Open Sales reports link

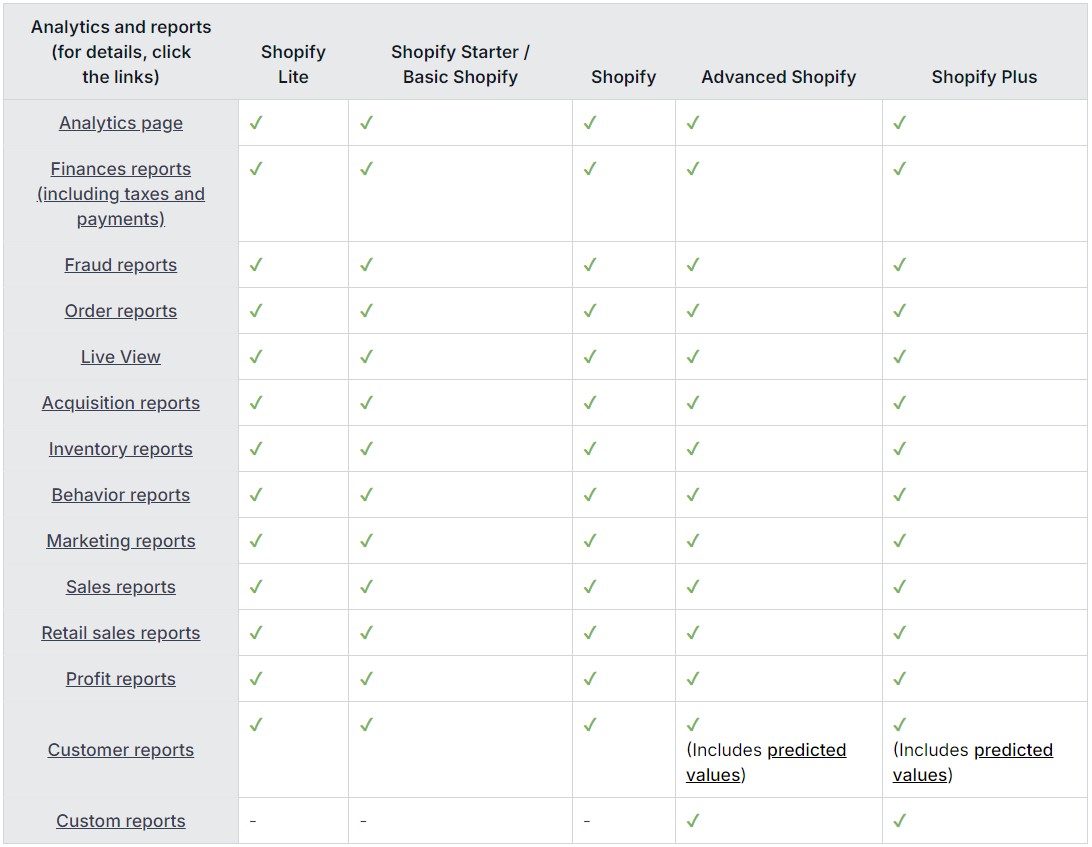120,586
